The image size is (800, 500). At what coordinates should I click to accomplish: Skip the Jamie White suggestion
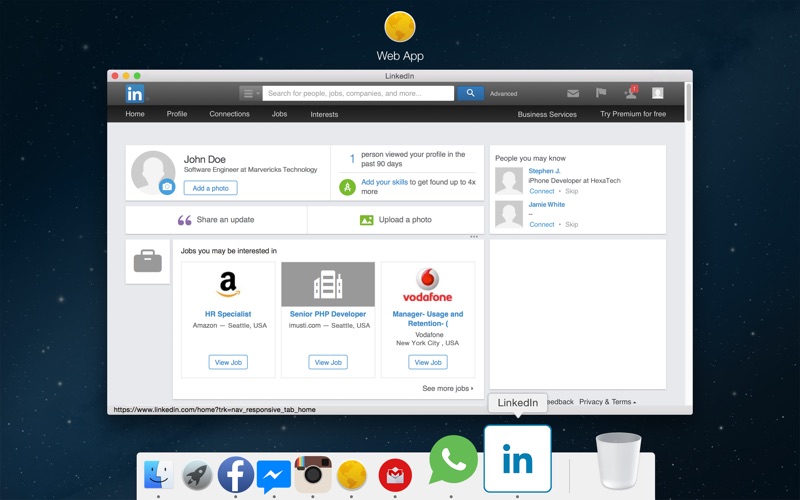[x=571, y=224]
